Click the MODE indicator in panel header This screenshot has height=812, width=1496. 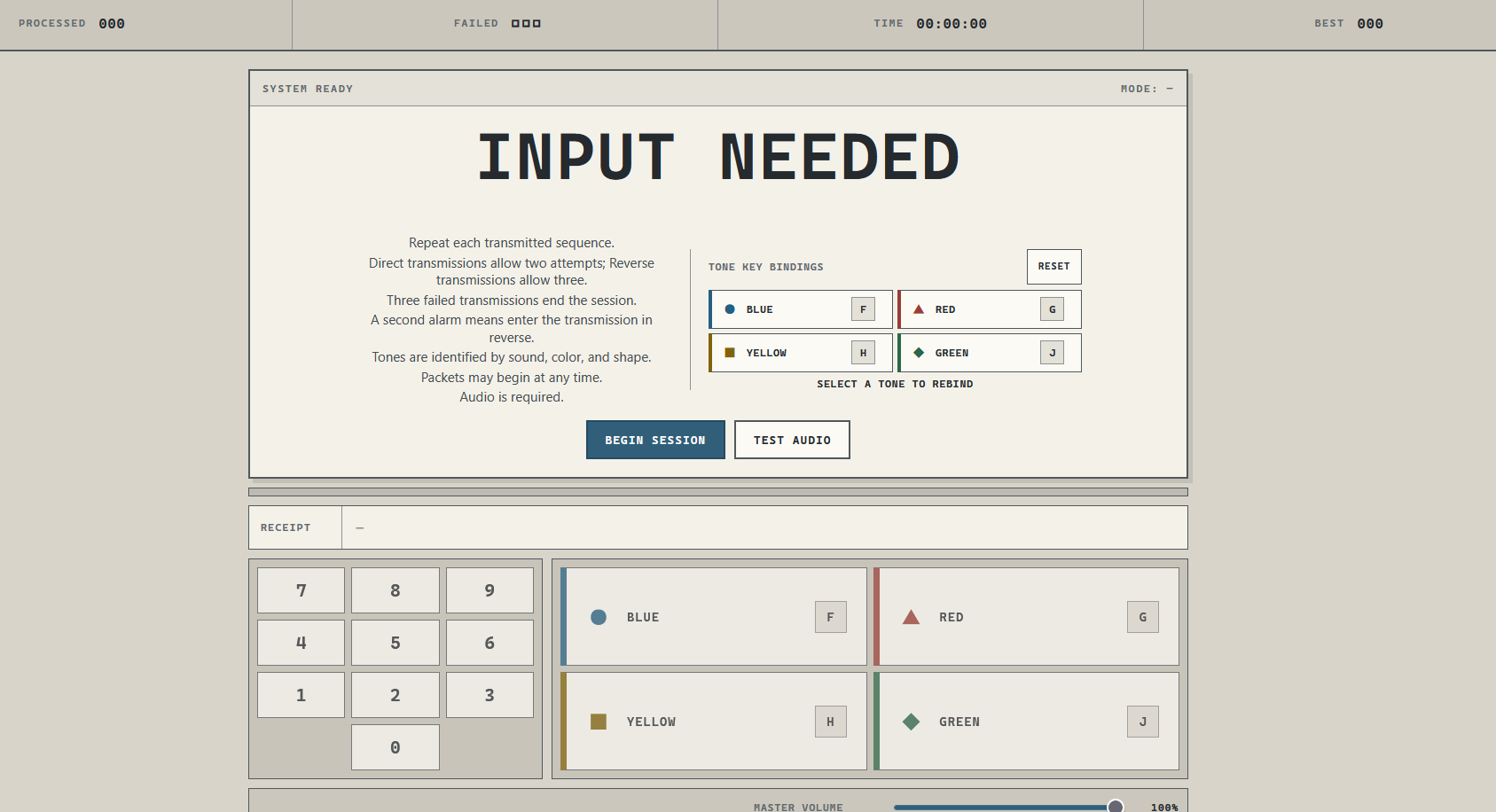tap(1147, 89)
